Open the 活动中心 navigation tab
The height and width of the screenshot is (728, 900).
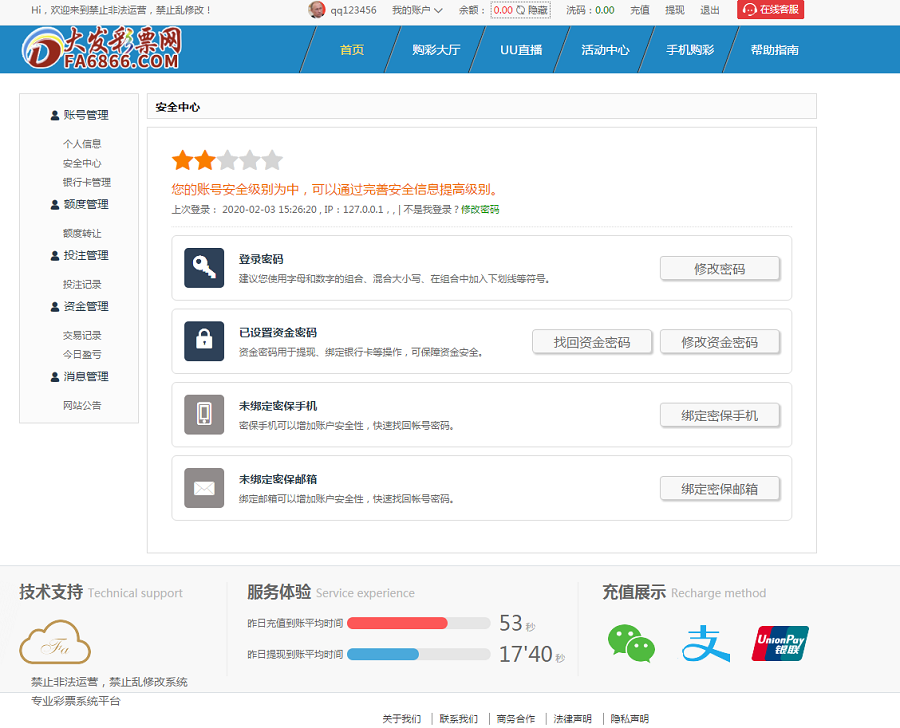click(x=604, y=47)
